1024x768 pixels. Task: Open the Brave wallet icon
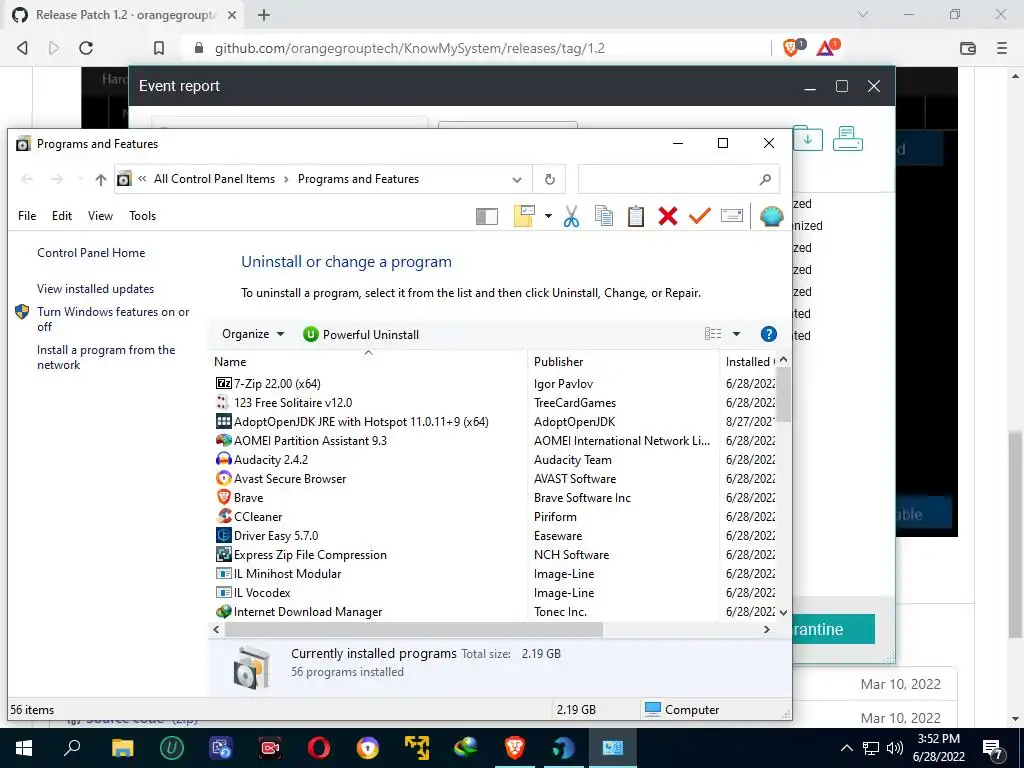coord(967,48)
